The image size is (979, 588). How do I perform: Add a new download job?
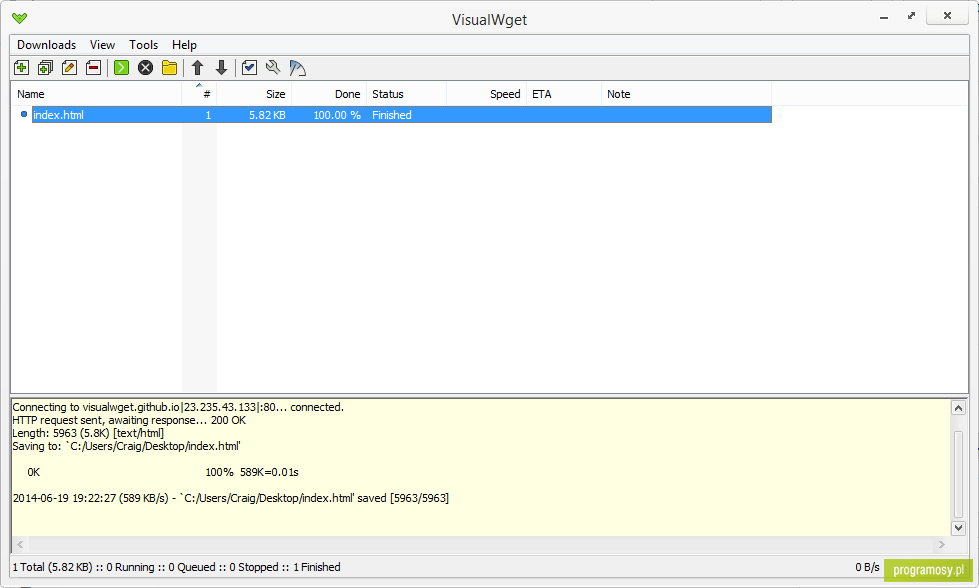[21, 67]
